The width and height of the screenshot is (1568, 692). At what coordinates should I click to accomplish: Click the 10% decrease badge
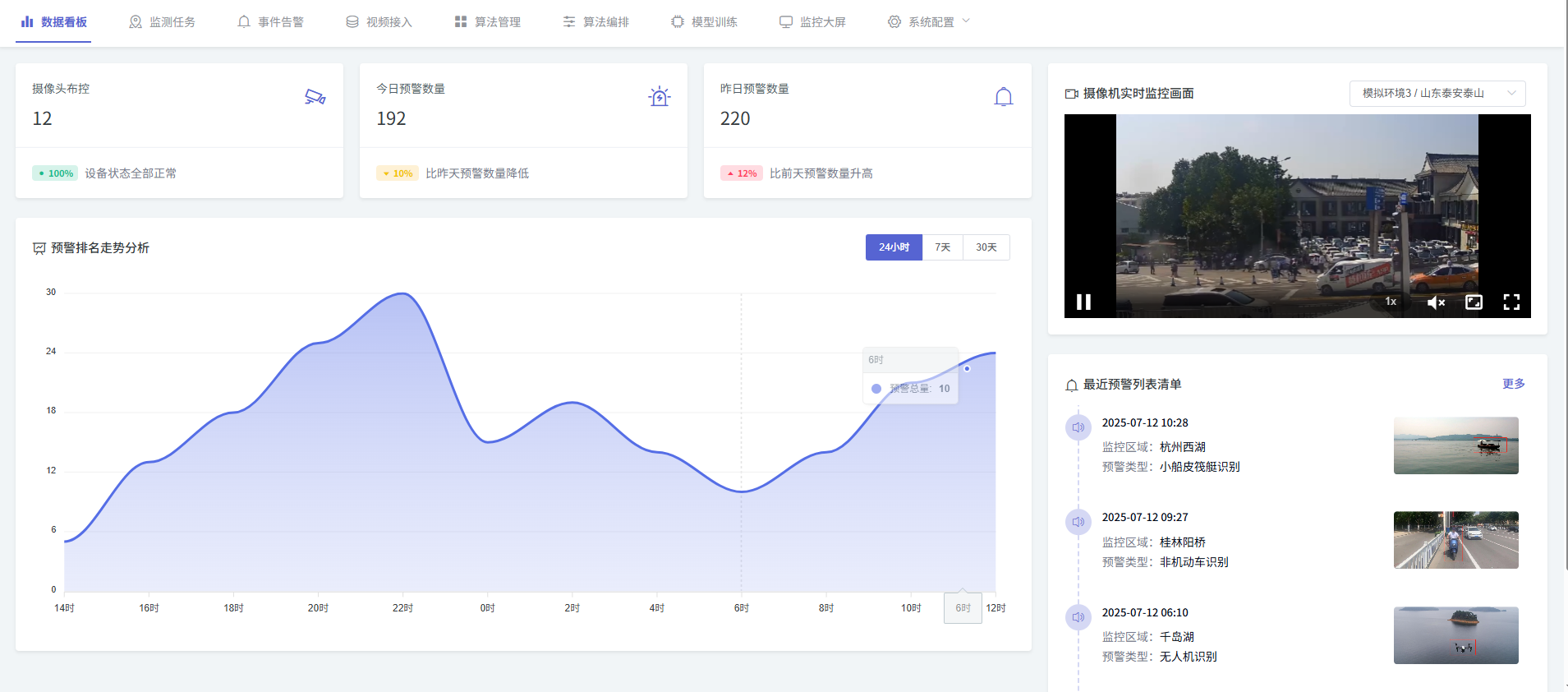coord(398,173)
